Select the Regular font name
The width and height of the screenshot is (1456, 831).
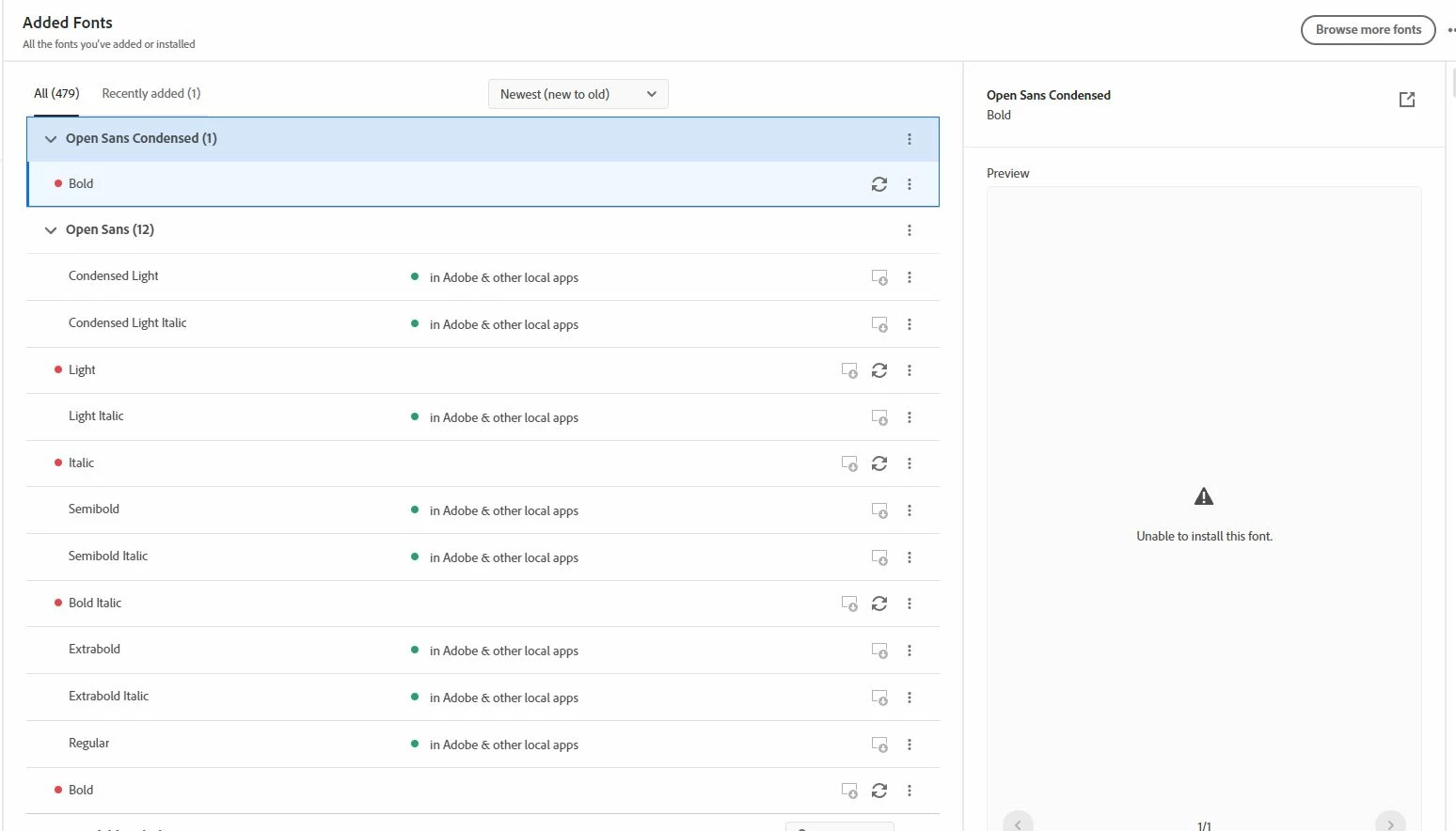point(88,744)
